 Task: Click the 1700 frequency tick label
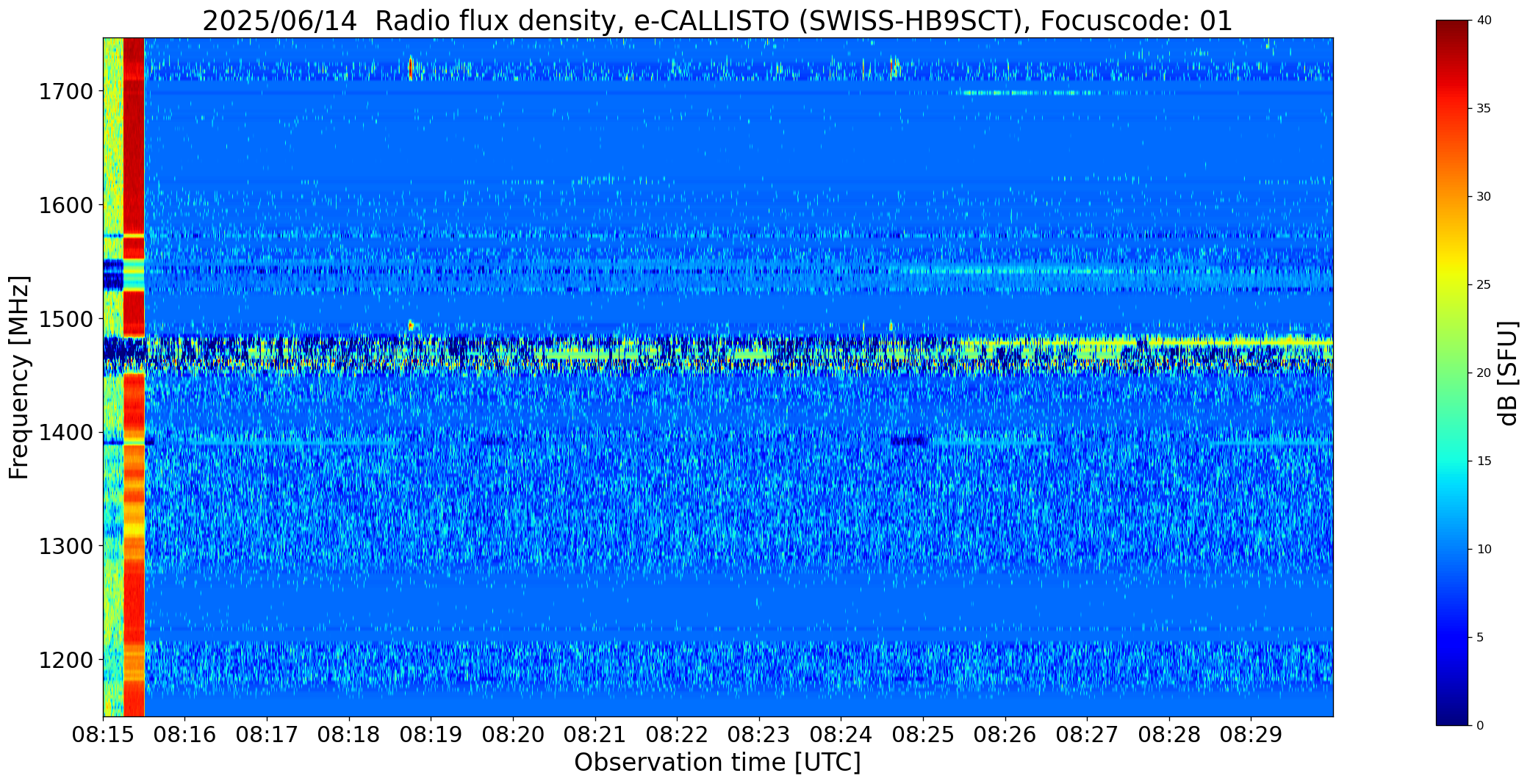point(65,91)
